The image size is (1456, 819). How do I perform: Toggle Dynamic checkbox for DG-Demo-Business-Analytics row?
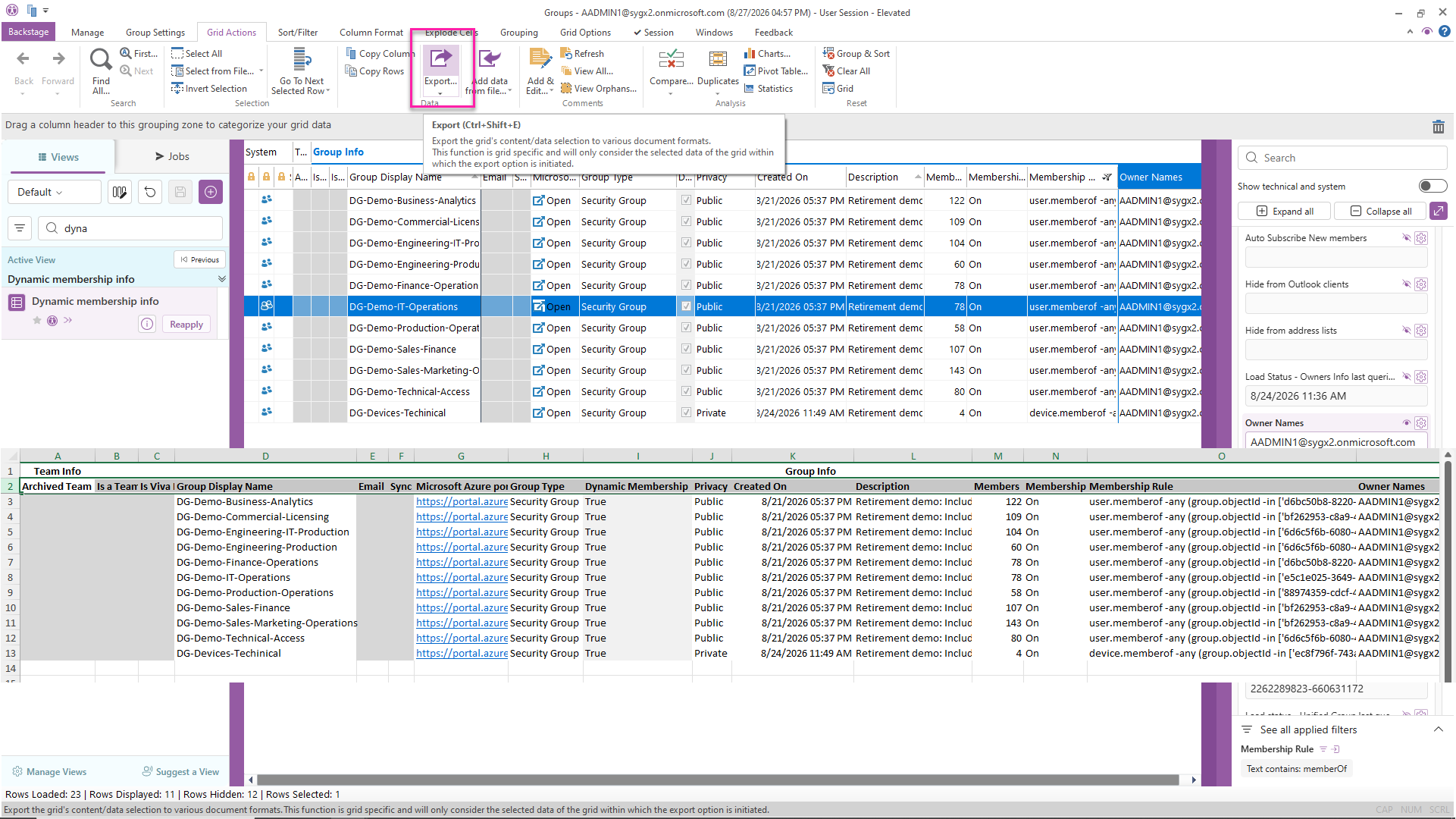click(x=686, y=200)
